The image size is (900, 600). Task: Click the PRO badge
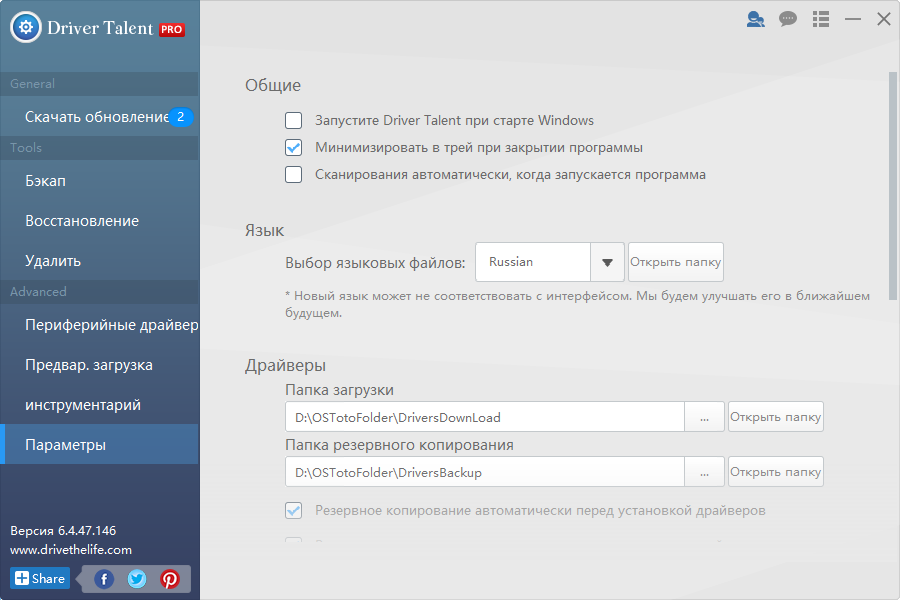172,29
